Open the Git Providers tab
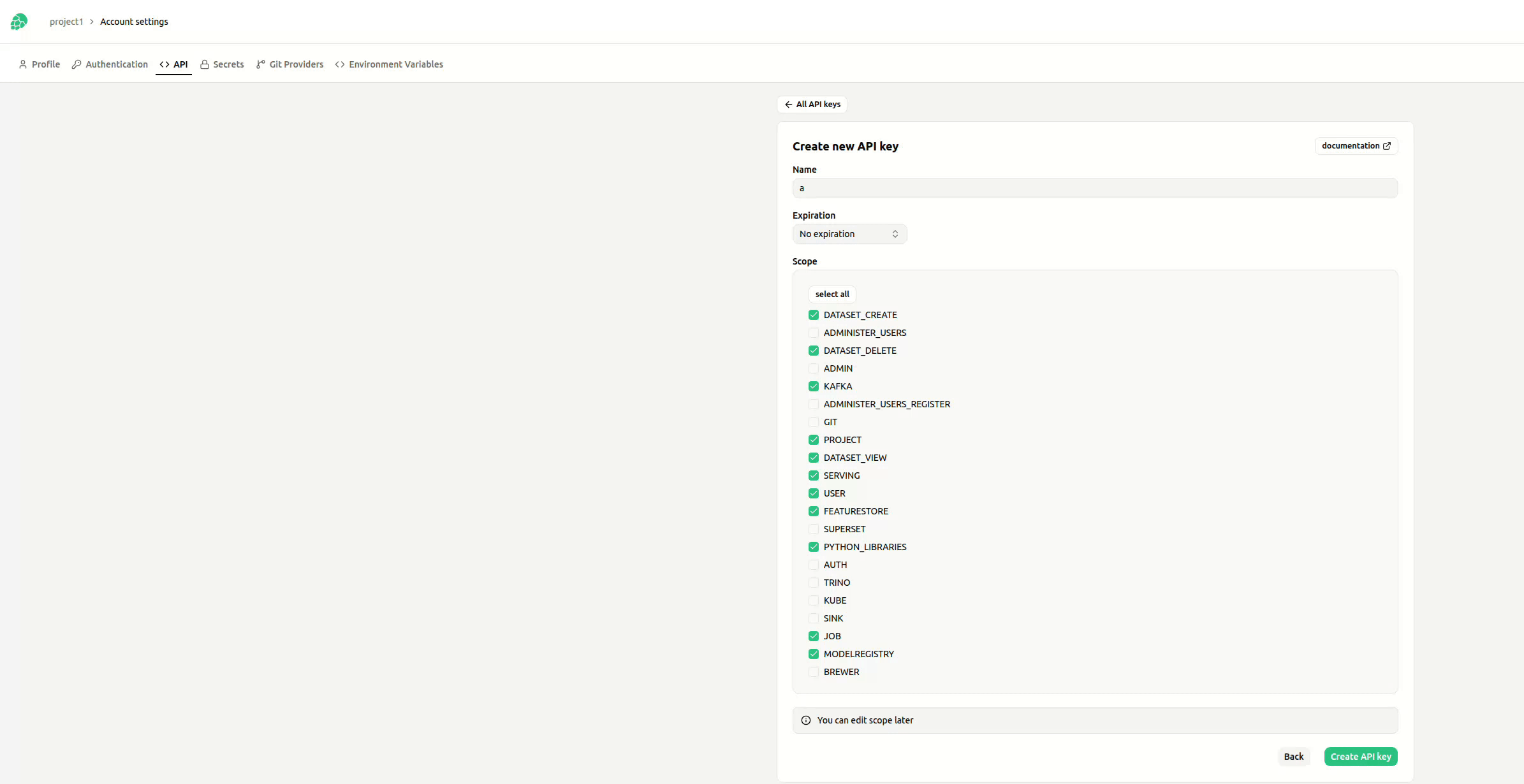 pyautogui.click(x=289, y=64)
